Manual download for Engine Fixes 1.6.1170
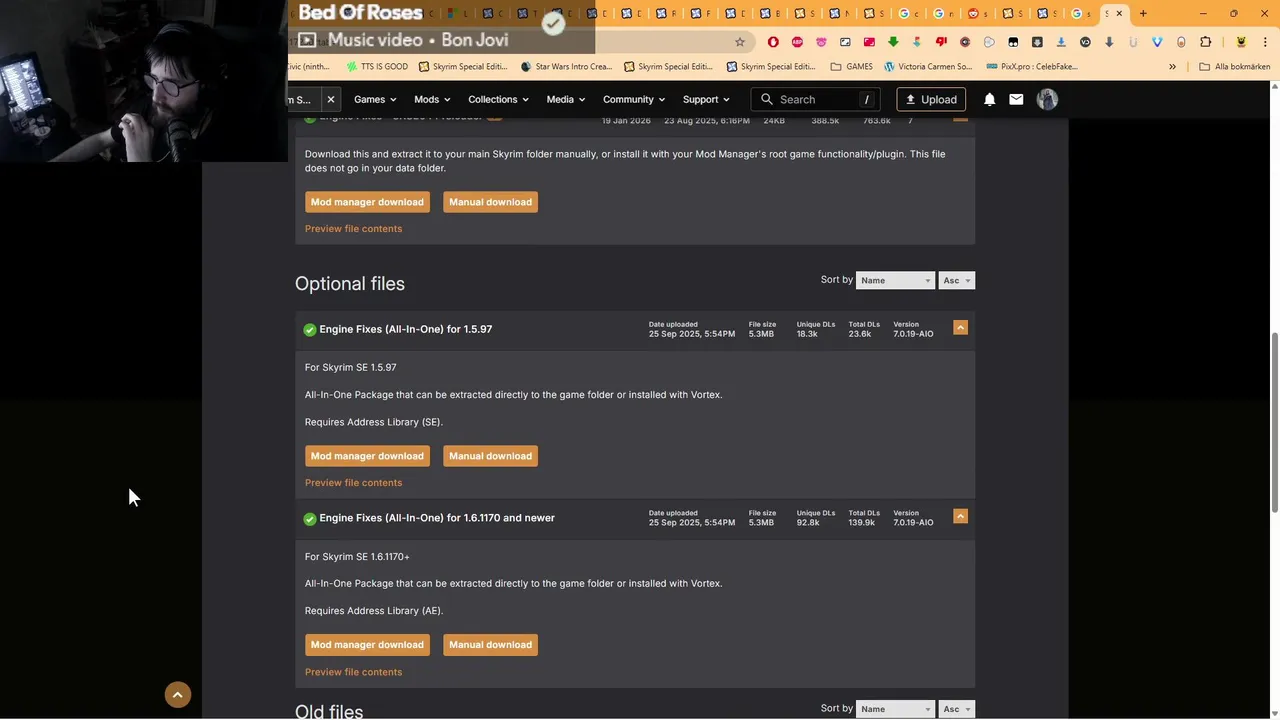This screenshot has width=1280, height=720. point(490,645)
